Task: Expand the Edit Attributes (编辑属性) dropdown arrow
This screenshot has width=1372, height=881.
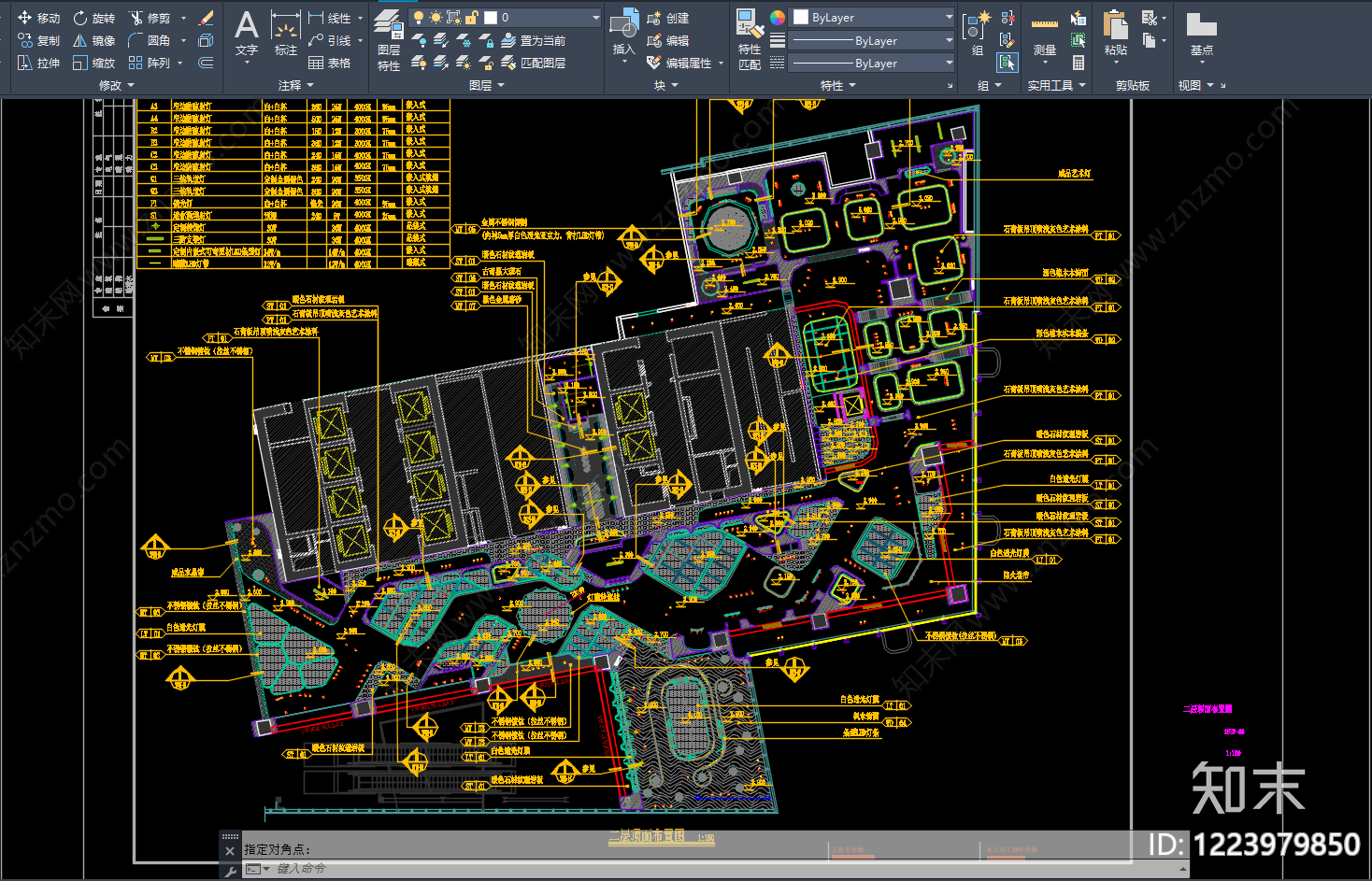Action: tap(721, 63)
